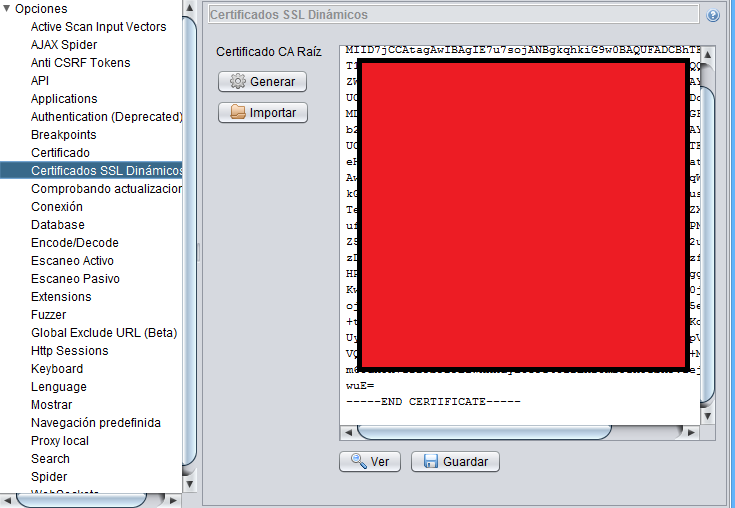735x508 pixels.
Task: Select Keyboard options entry
Action: pyautogui.click(x=57, y=368)
